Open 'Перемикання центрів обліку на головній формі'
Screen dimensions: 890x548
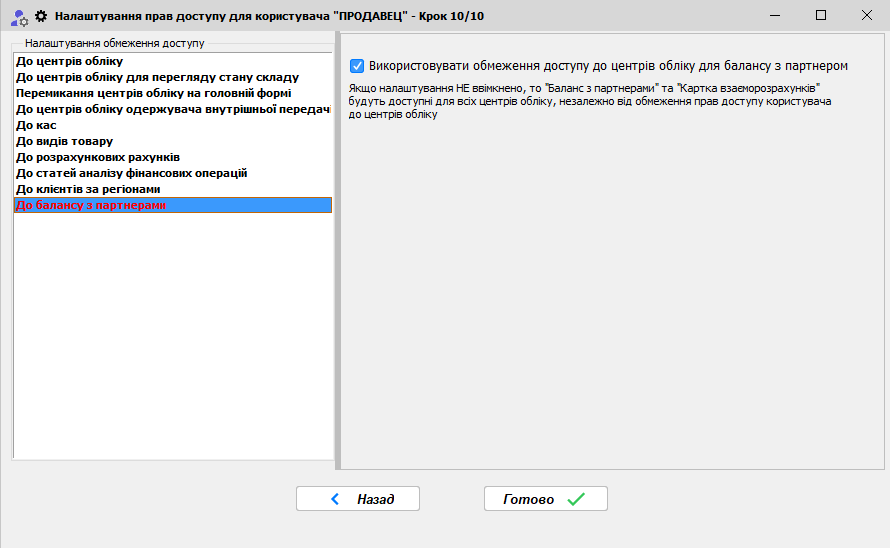[x=153, y=93]
